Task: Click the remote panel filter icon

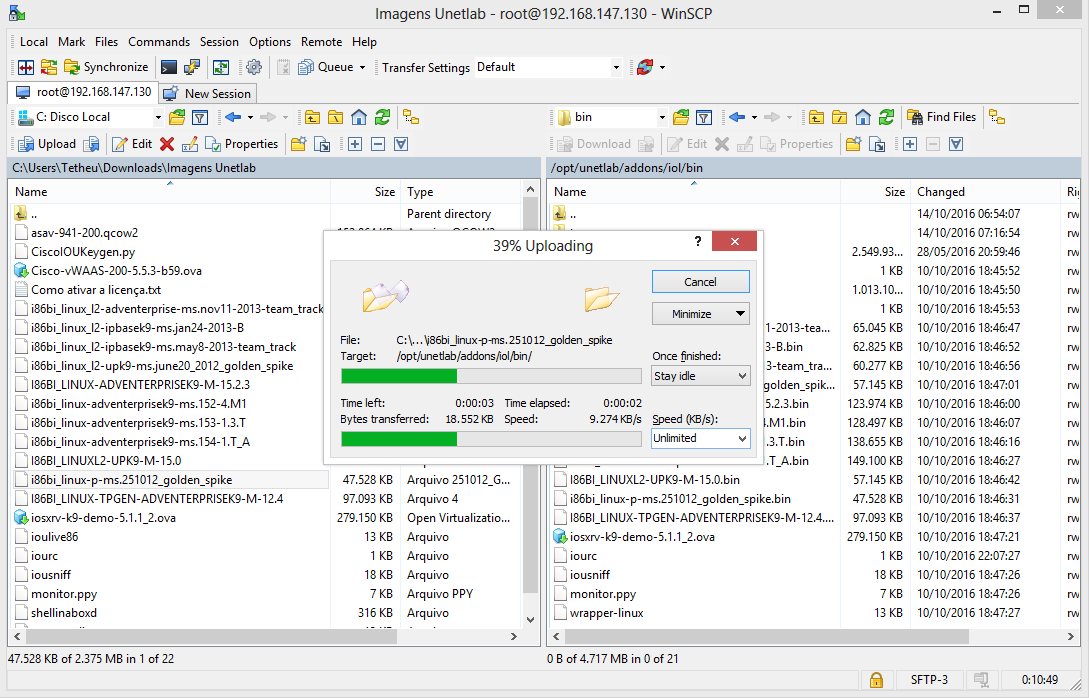Action: tap(704, 117)
